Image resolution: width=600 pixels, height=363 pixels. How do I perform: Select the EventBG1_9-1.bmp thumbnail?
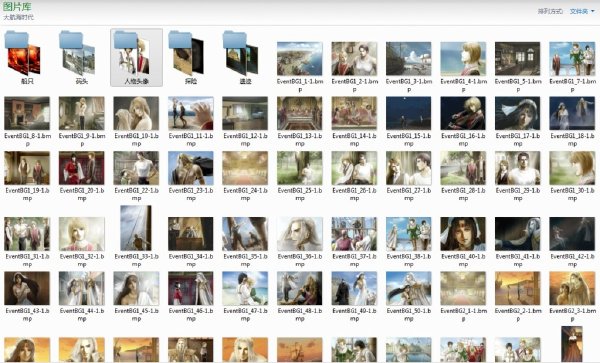pos(82,113)
